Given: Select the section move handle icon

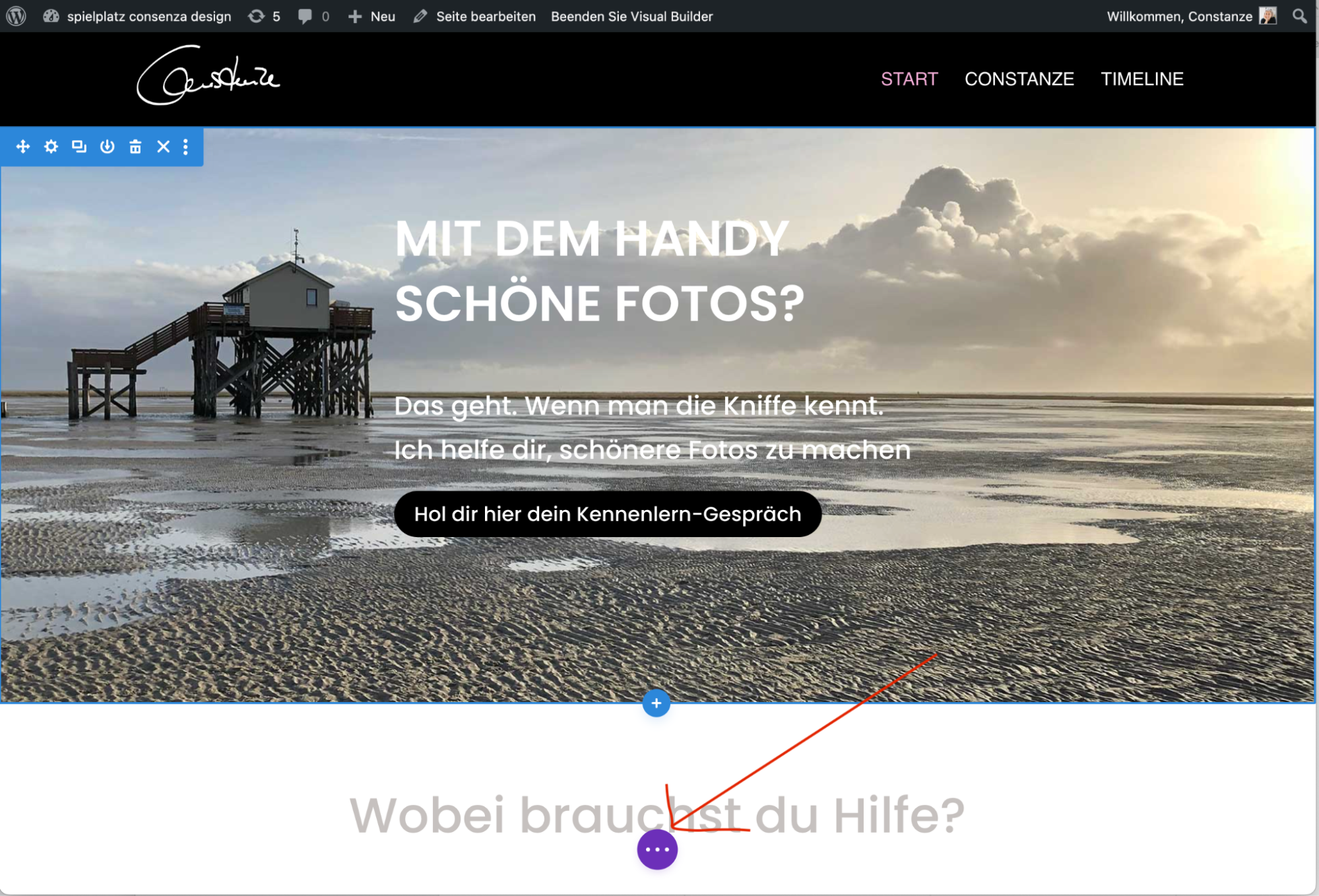Looking at the screenshot, I should pos(23,146).
